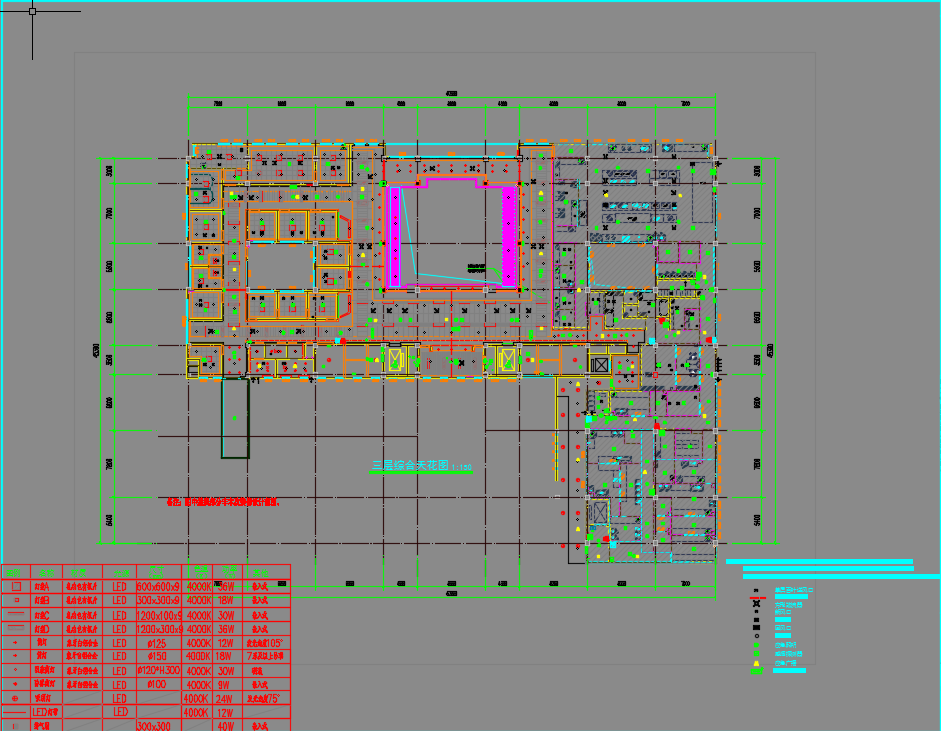The image size is (941, 731).
Task: Click the green rectangle outline below the plan
Action: 235,418
